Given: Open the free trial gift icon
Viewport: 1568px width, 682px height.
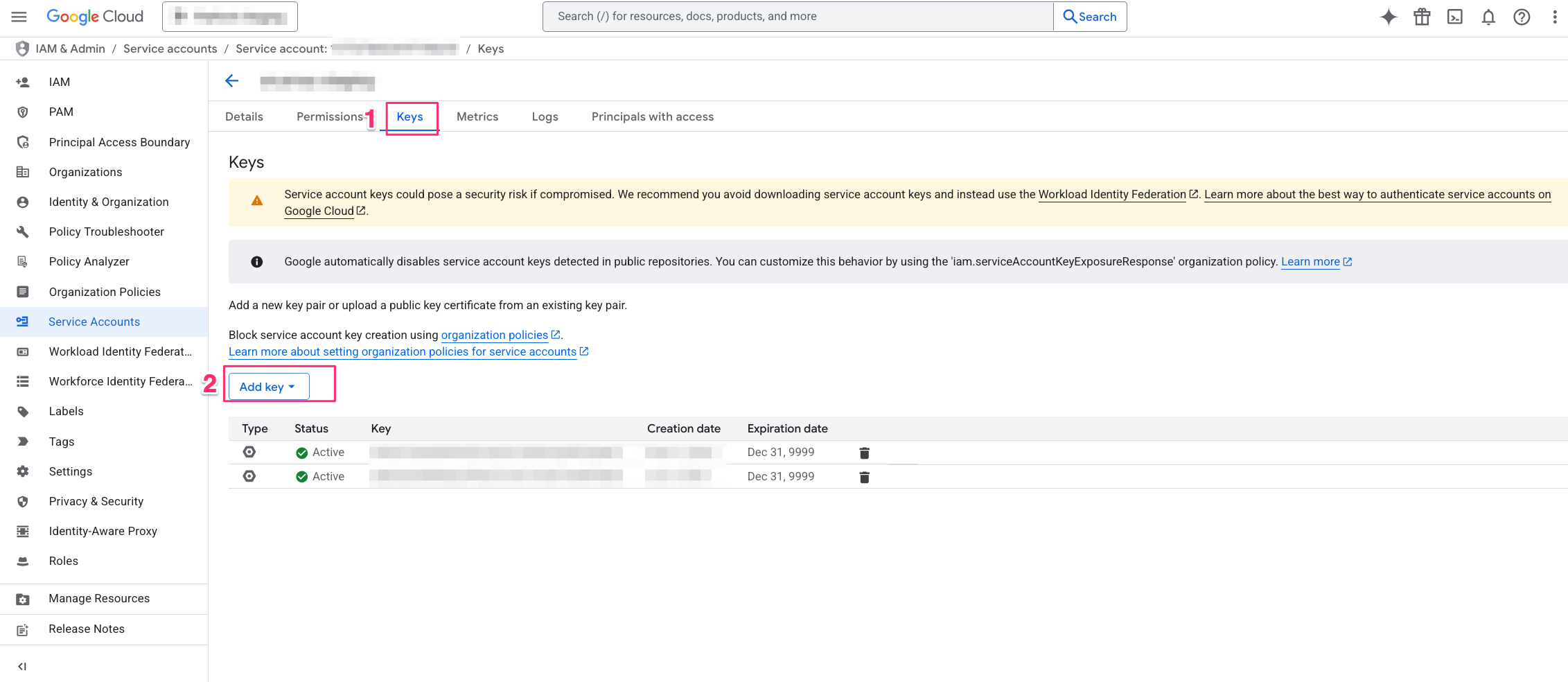Looking at the screenshot, I should 1422,17.
